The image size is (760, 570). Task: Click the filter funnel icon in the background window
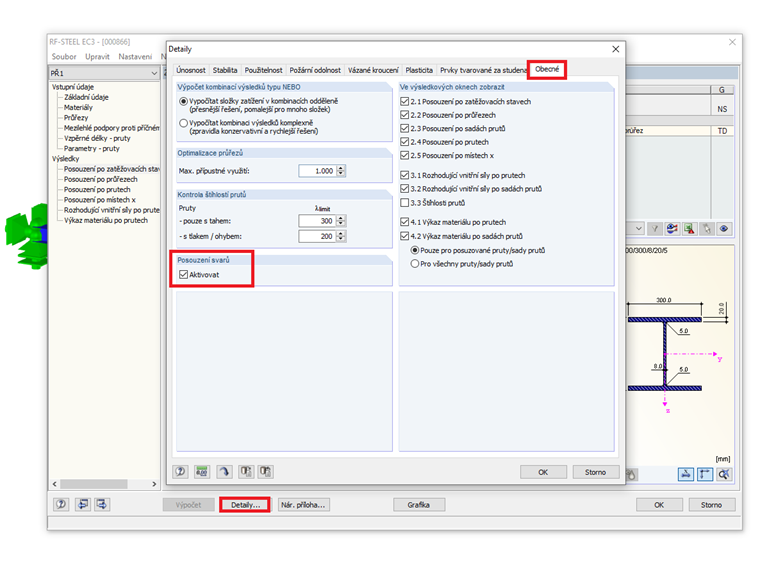click(x=655, y=229)
